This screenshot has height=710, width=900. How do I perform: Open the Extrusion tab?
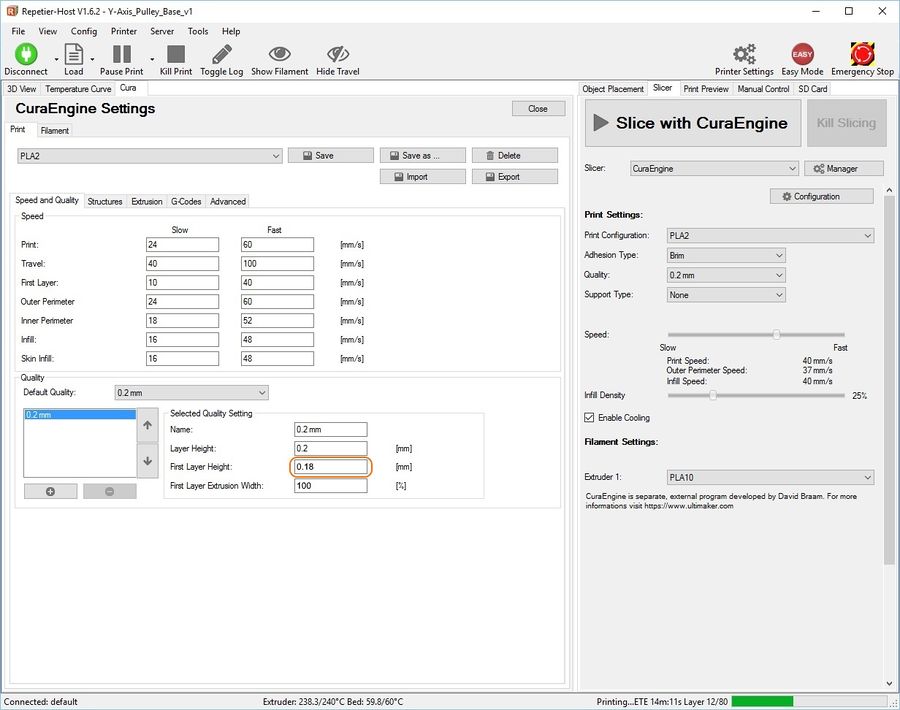click(x=146, y=201)
